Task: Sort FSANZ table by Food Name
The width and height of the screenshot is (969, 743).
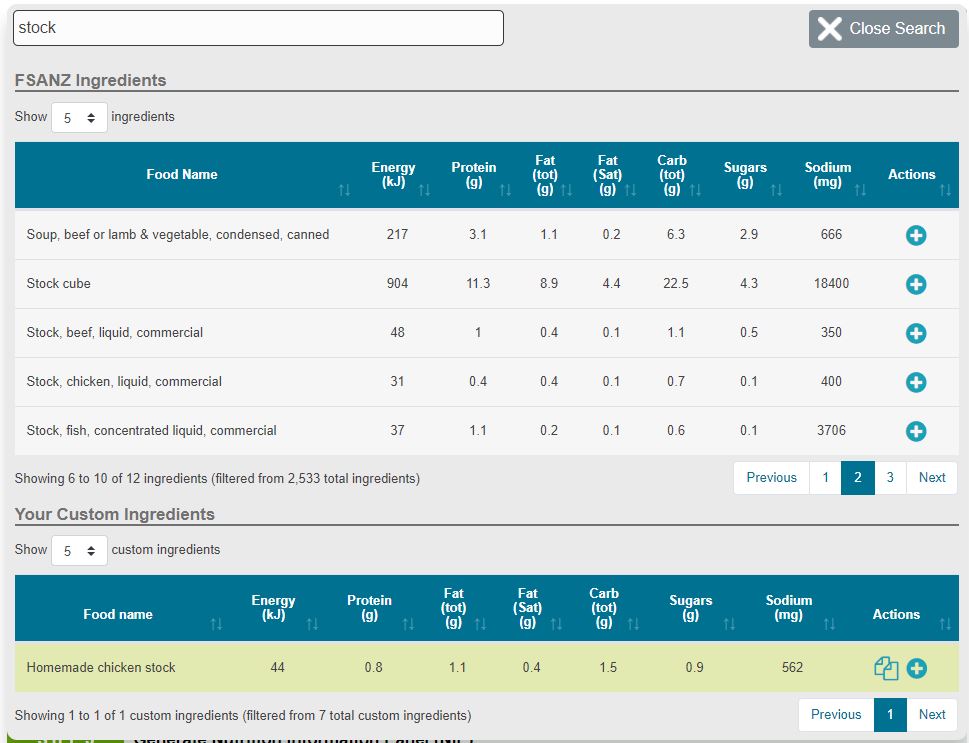Action: click(x=182, y=175)
